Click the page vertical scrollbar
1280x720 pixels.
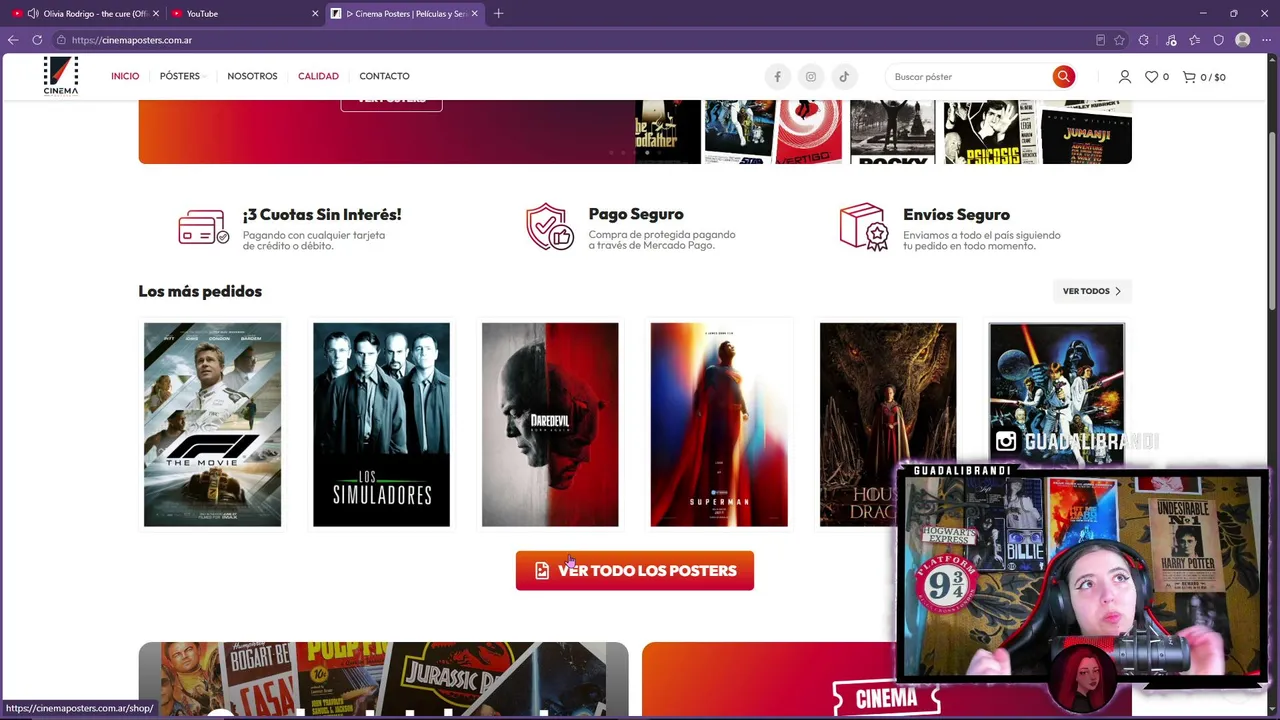click(x=1273, y=220)
